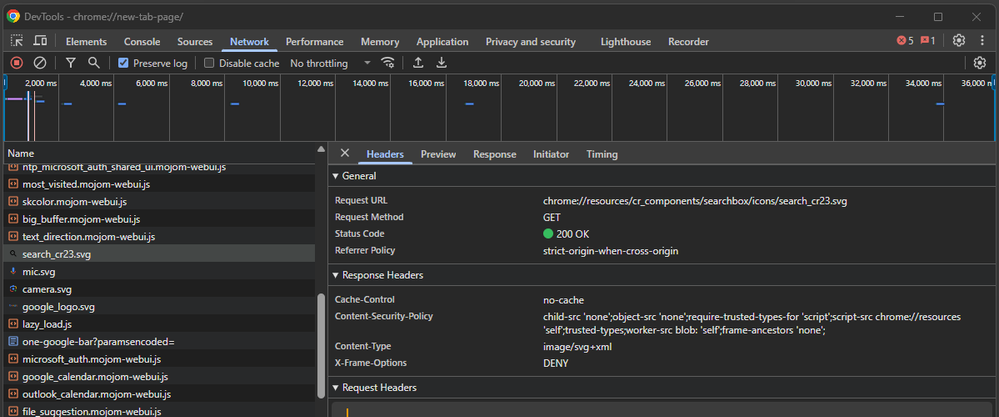This screenshot has width=999, height=417.
Task: Collapse the General section
Action: (358, 176)
